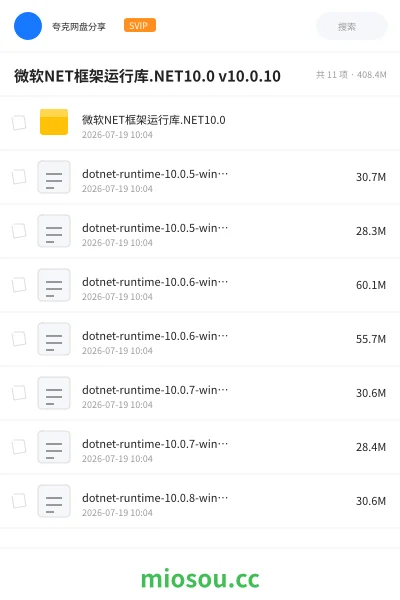The image size is (400, 600).
Task: Click the blue round avatar icon
Action: click(x=28, y=26)
